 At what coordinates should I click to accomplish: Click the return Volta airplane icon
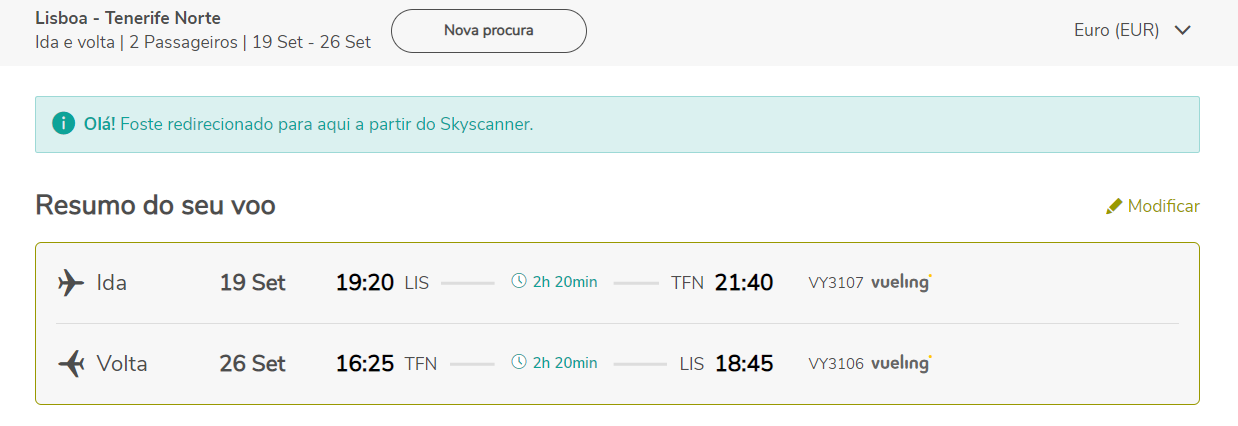71,364
